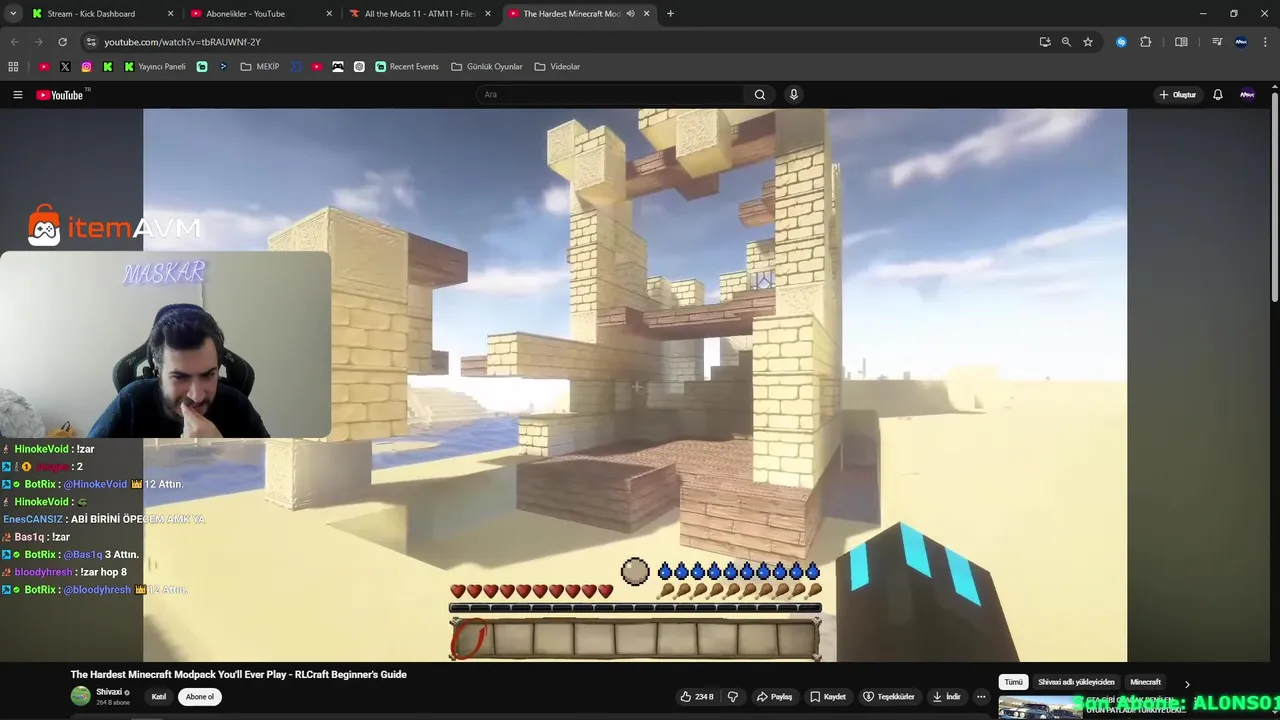
Task: Open YouTube notifications bell
Action: coord(1218,95)
